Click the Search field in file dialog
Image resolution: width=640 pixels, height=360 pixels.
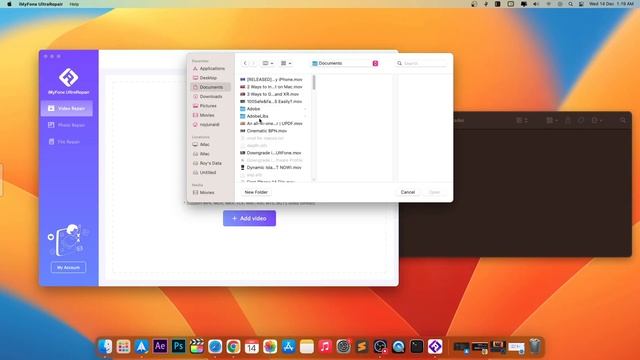422,63
